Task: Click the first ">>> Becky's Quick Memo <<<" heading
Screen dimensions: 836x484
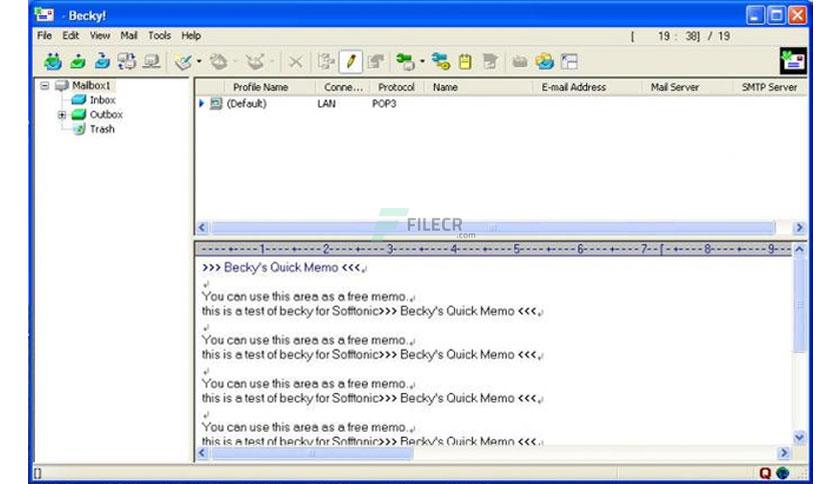Action: tap(281, 268)
